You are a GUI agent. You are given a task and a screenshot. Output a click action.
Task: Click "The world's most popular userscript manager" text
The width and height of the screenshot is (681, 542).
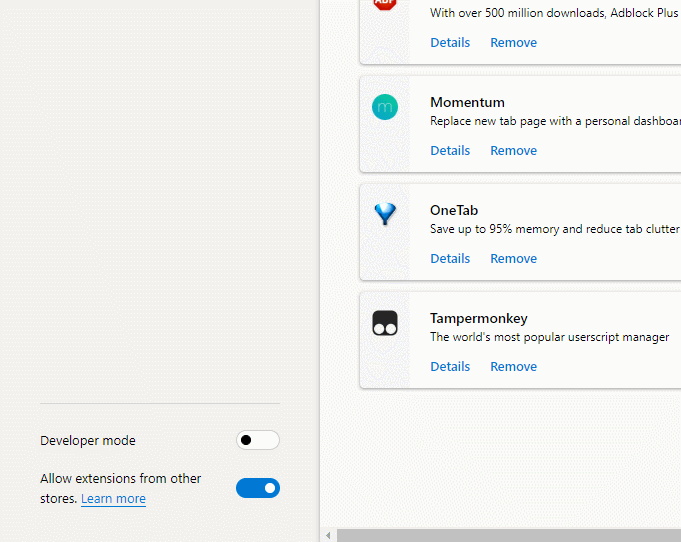(549, 337)
